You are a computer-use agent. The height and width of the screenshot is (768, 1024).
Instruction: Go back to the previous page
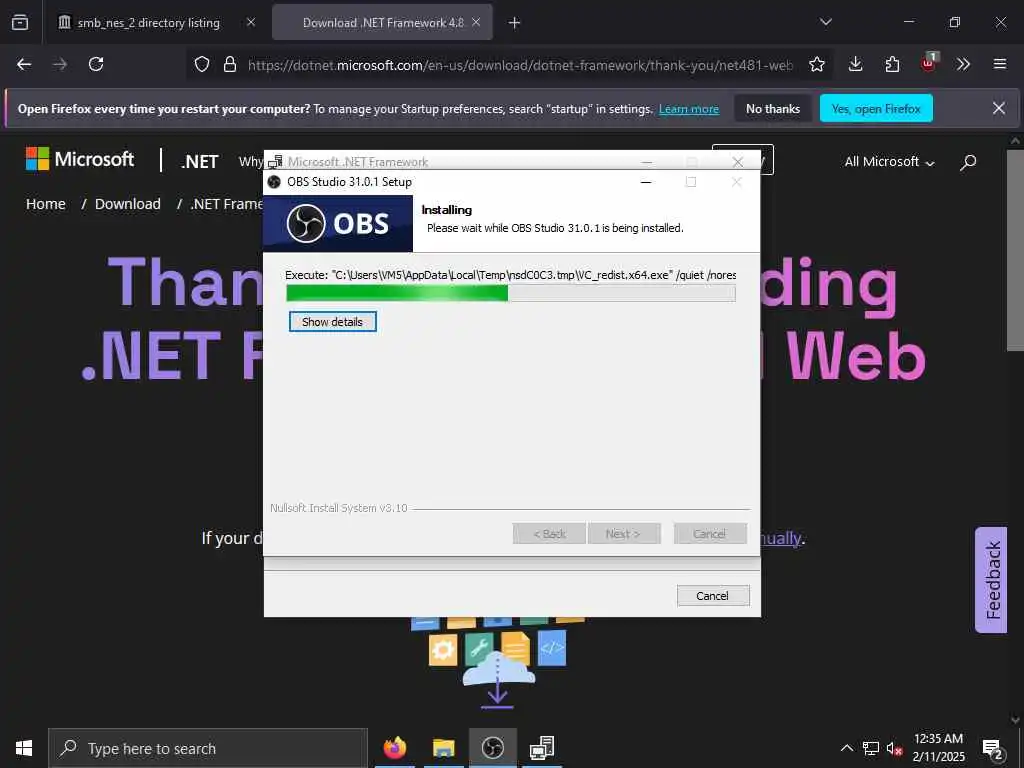pos(24,64)
